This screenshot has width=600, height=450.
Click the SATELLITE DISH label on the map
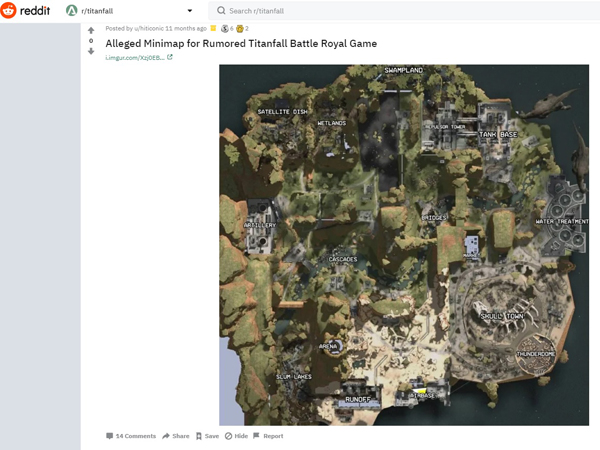tap(282, 112)
